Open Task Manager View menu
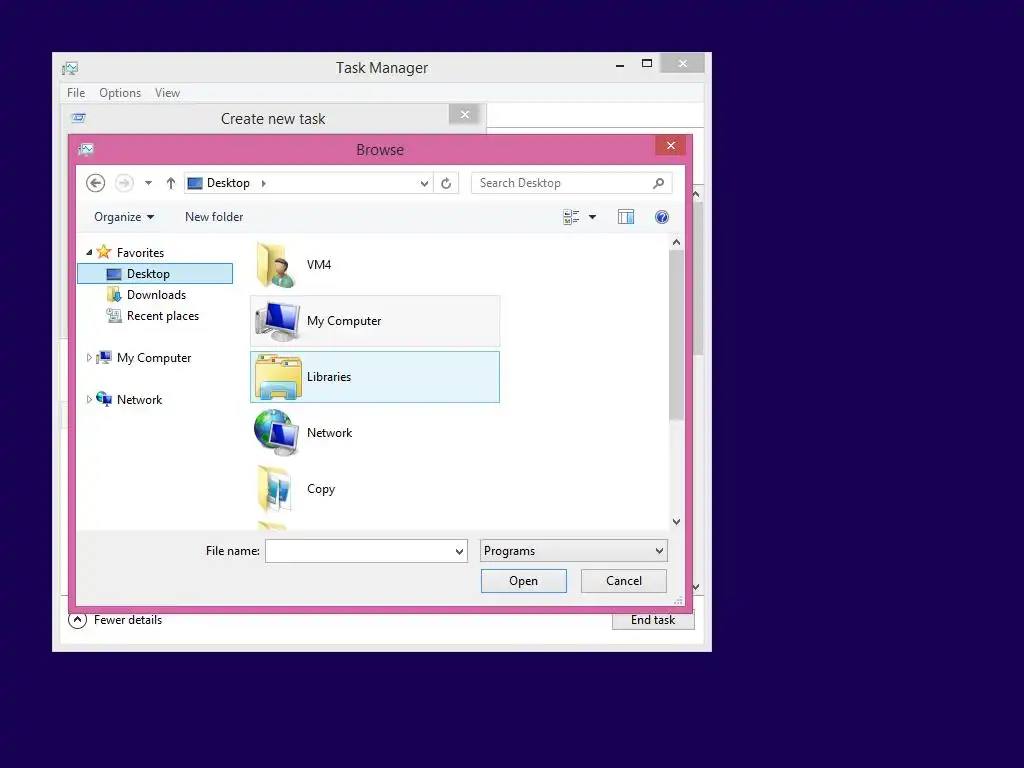This screenshot has height=768, width=1024. coord(167,93)
